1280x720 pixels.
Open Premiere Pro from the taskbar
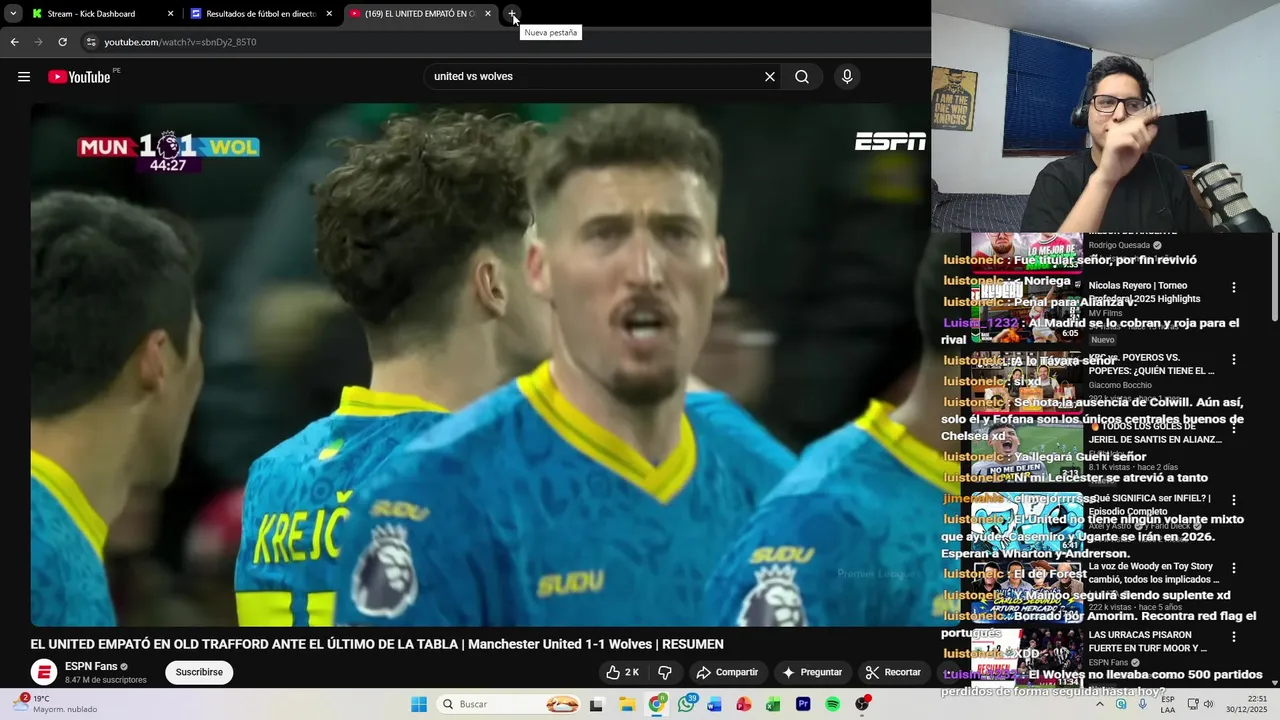coord(803,704)
